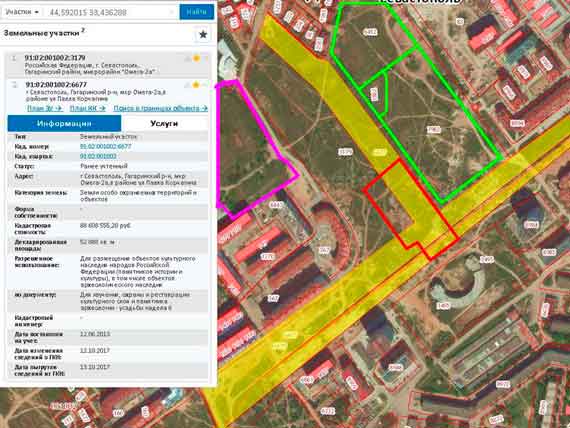
Task: Follow the Поиск в границах объекта link
Action: coord(161,108)
